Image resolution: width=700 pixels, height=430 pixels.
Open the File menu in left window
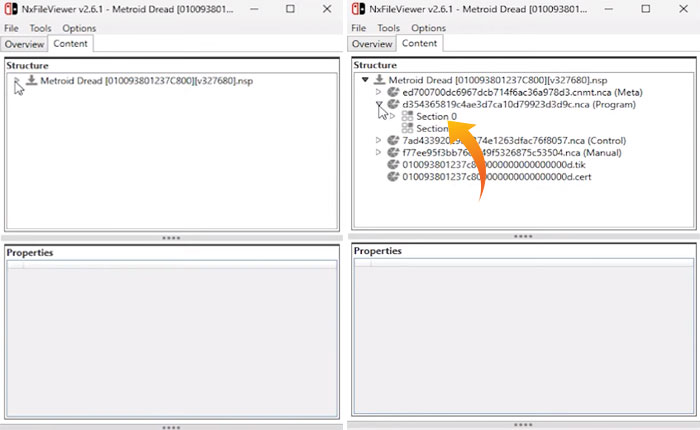(11, 28)
